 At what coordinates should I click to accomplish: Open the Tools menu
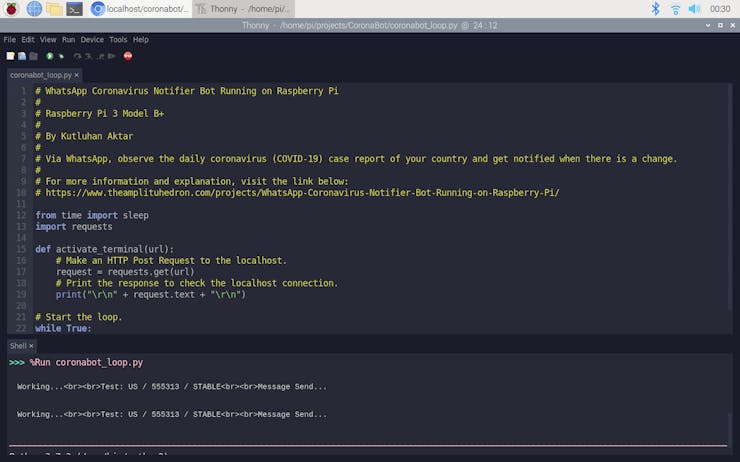(x=118, y=40)
